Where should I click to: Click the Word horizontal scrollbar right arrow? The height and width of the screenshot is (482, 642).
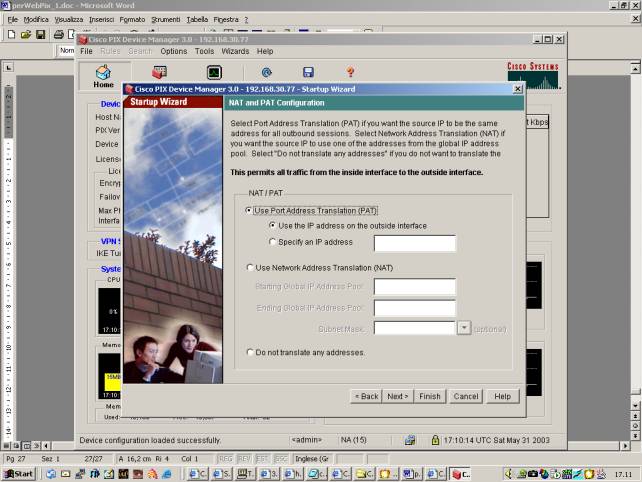tap(625, 446)
